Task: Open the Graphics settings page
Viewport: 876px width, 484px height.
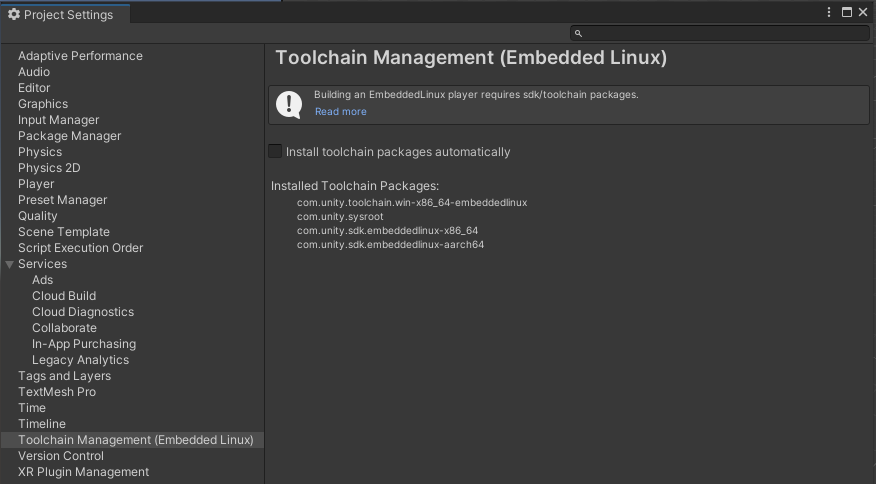Action: (x=43, y=104)
